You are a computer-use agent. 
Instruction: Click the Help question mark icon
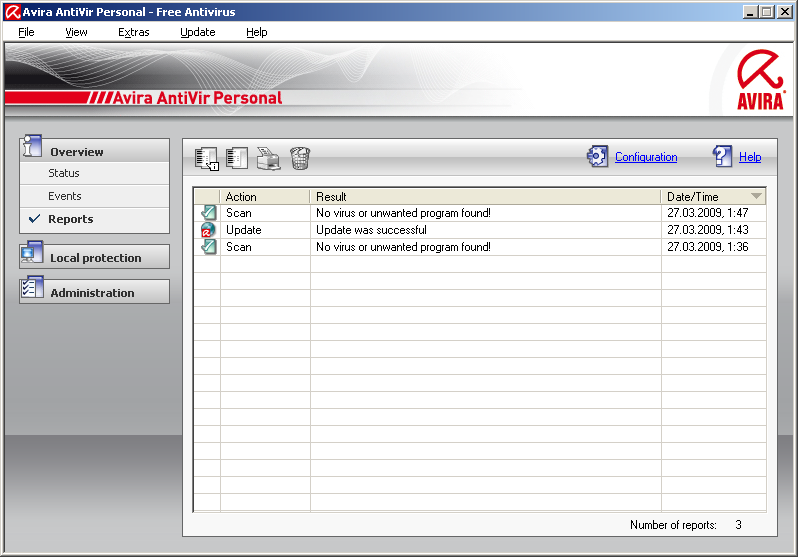coord(722,156)
